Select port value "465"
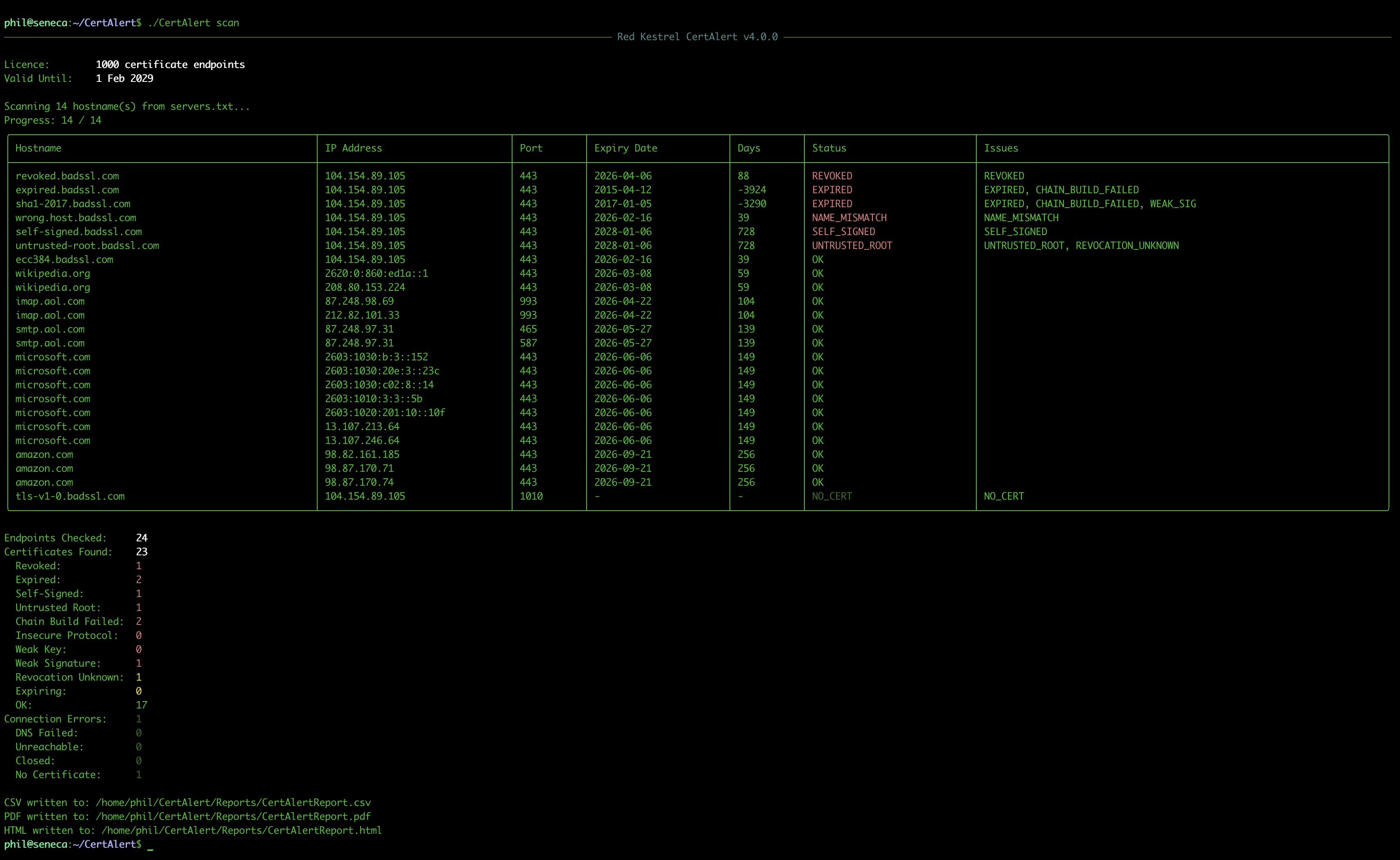 528,329
